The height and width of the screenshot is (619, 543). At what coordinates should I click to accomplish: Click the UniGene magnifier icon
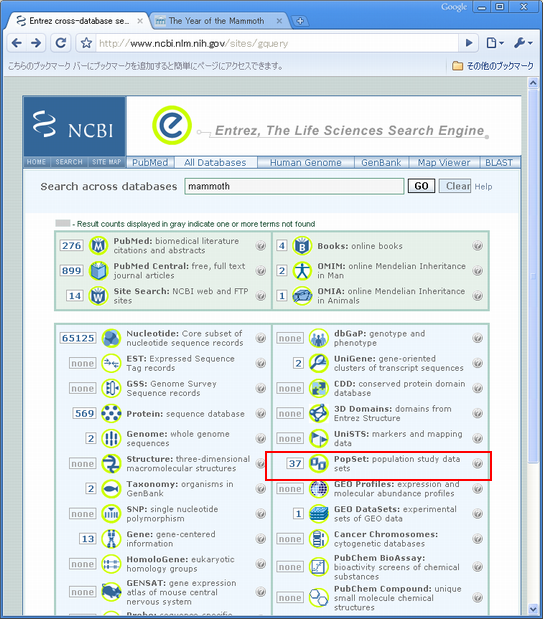318,363
